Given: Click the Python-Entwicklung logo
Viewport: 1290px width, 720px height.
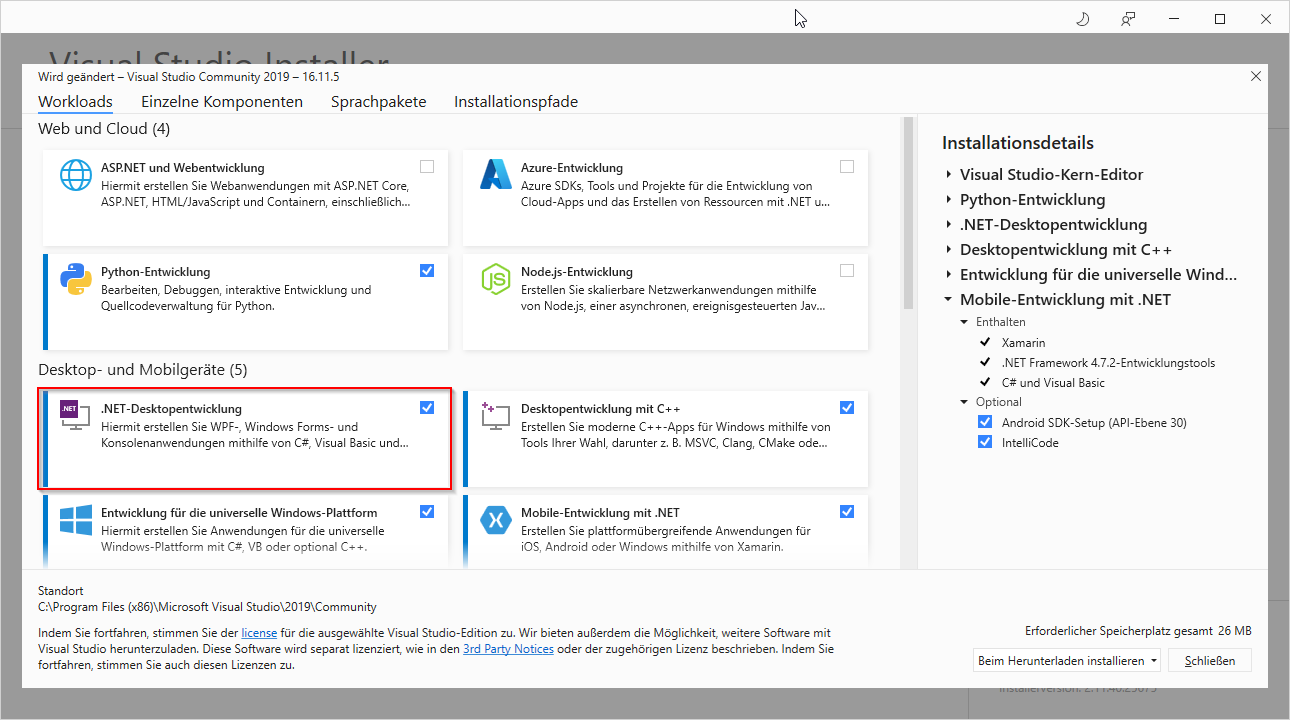Looking at the screenshot, I should tap(75, 279).
